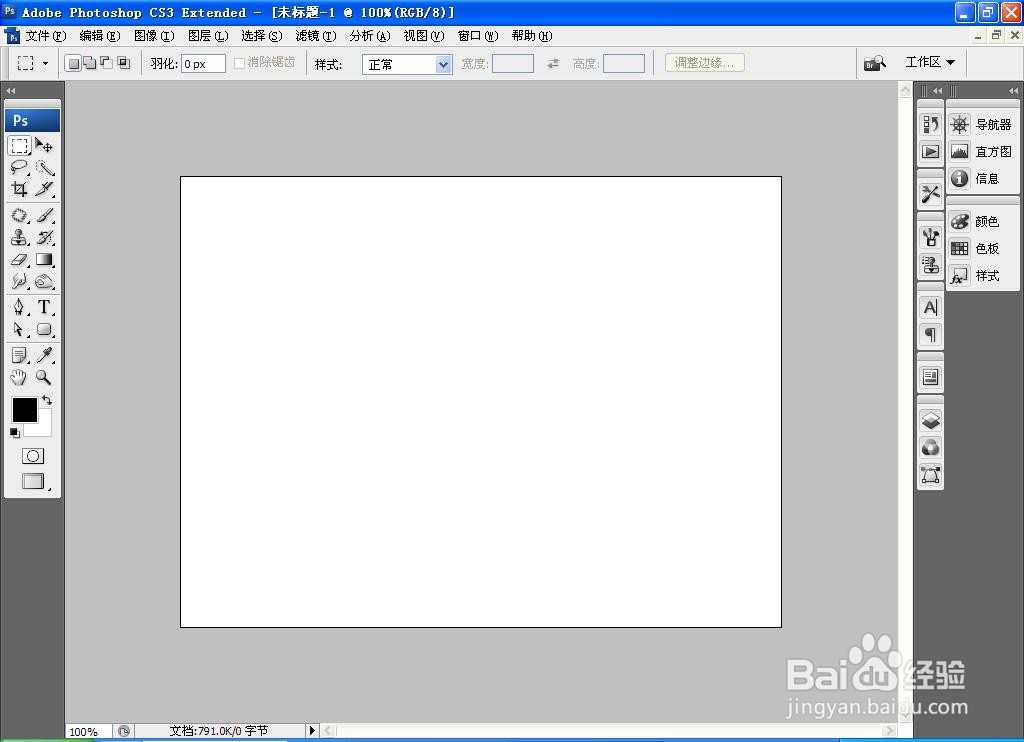Select the Blur tool
Viewport: 1024px width, 742px height.
[20, 282]
